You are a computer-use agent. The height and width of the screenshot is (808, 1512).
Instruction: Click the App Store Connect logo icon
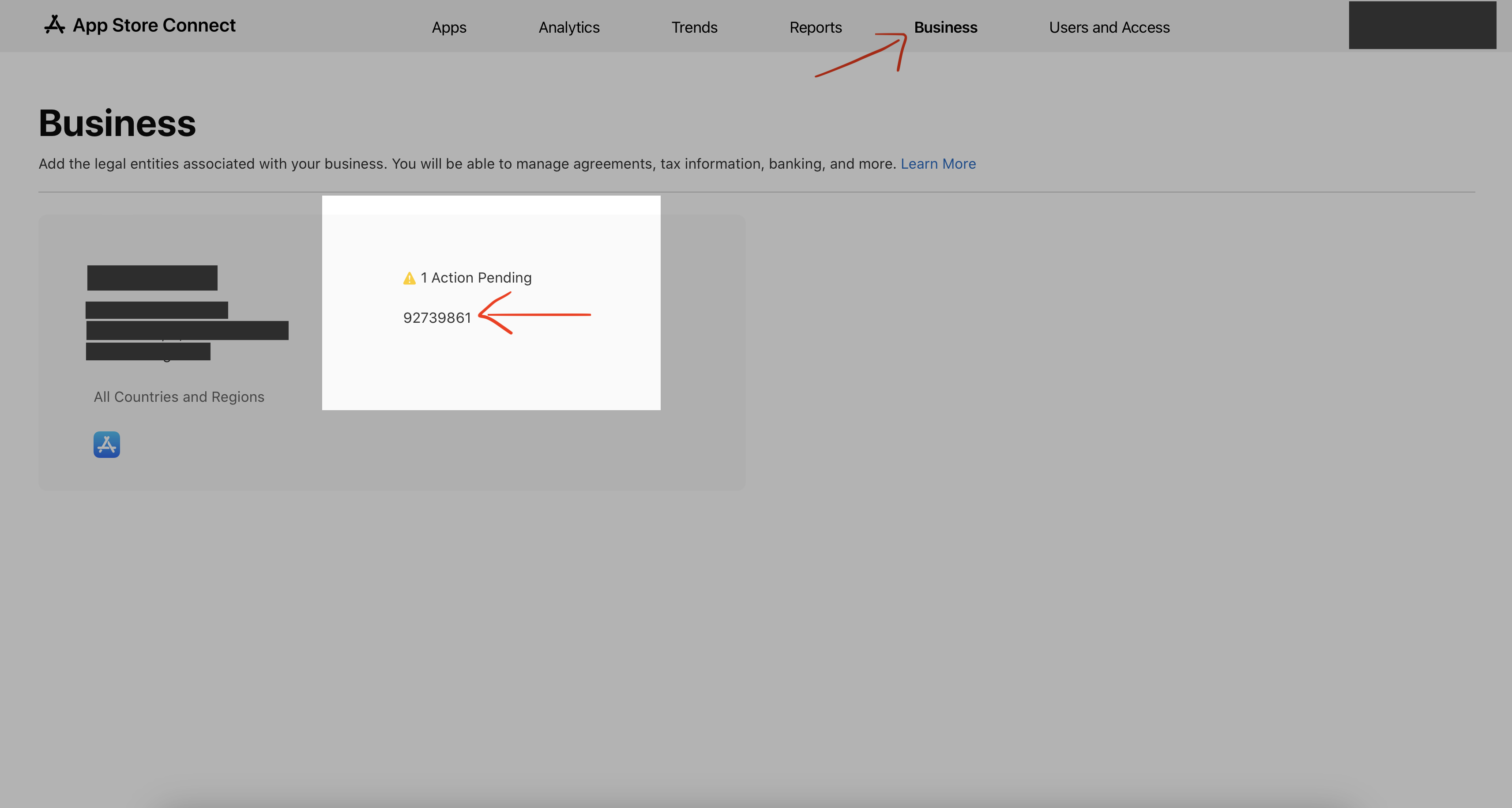54,25
